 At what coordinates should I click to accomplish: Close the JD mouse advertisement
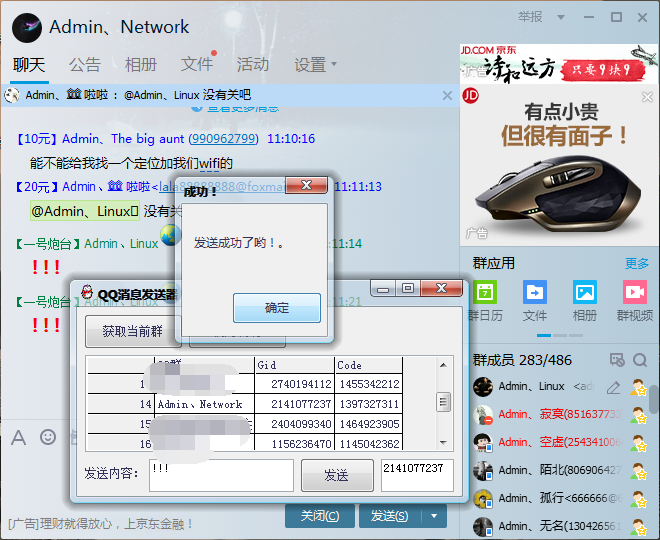click(647, 97)
